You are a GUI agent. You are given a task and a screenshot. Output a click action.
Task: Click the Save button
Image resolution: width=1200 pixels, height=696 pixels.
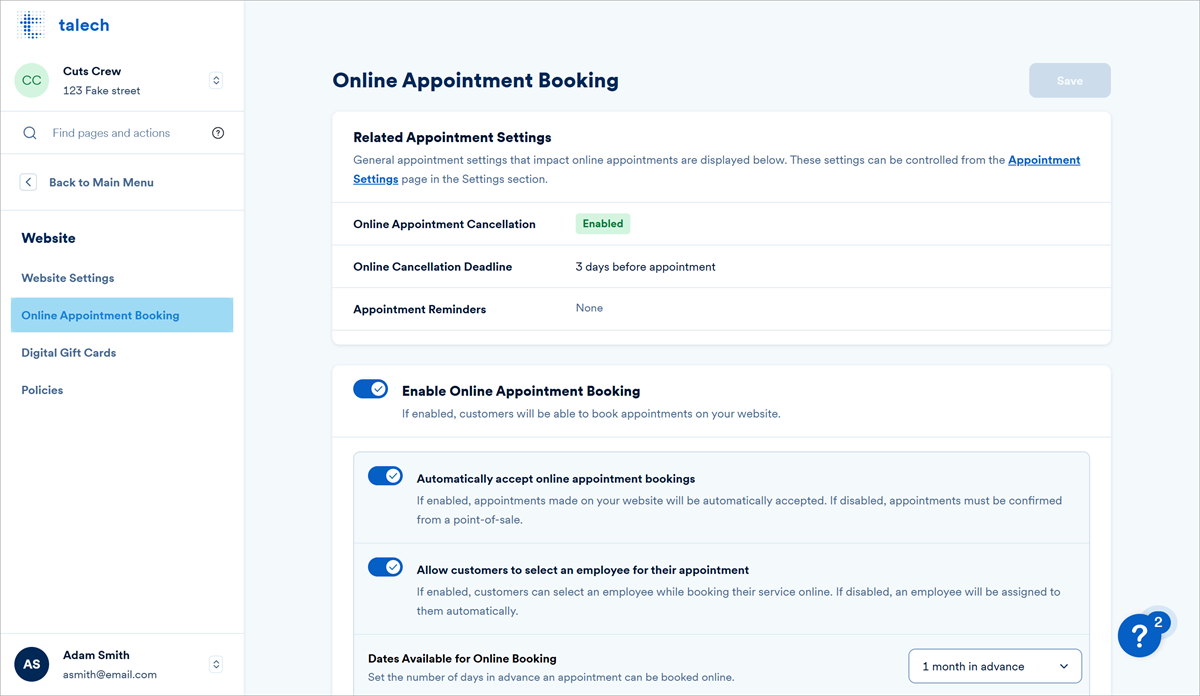coord(1069,80)
